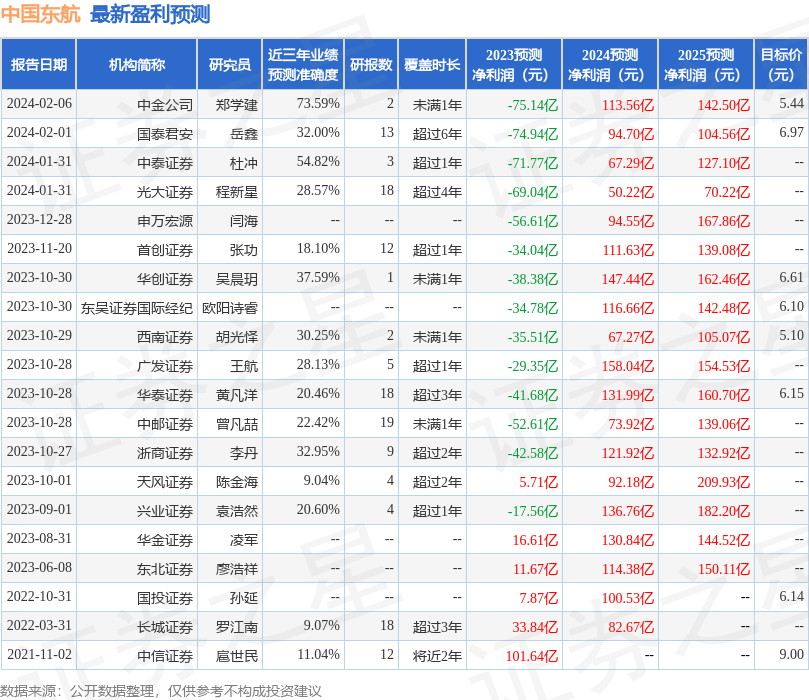The width and height of the screenshot is (809, 700).
Task: Click the 100.53亿 forecast value
Action: click(628, 598)
